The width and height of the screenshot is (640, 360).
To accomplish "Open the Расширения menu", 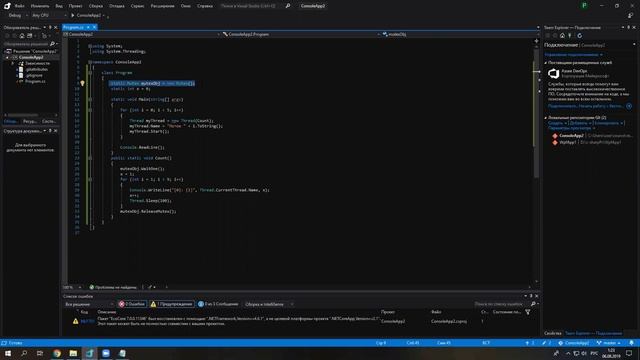I will click(162, 6).
